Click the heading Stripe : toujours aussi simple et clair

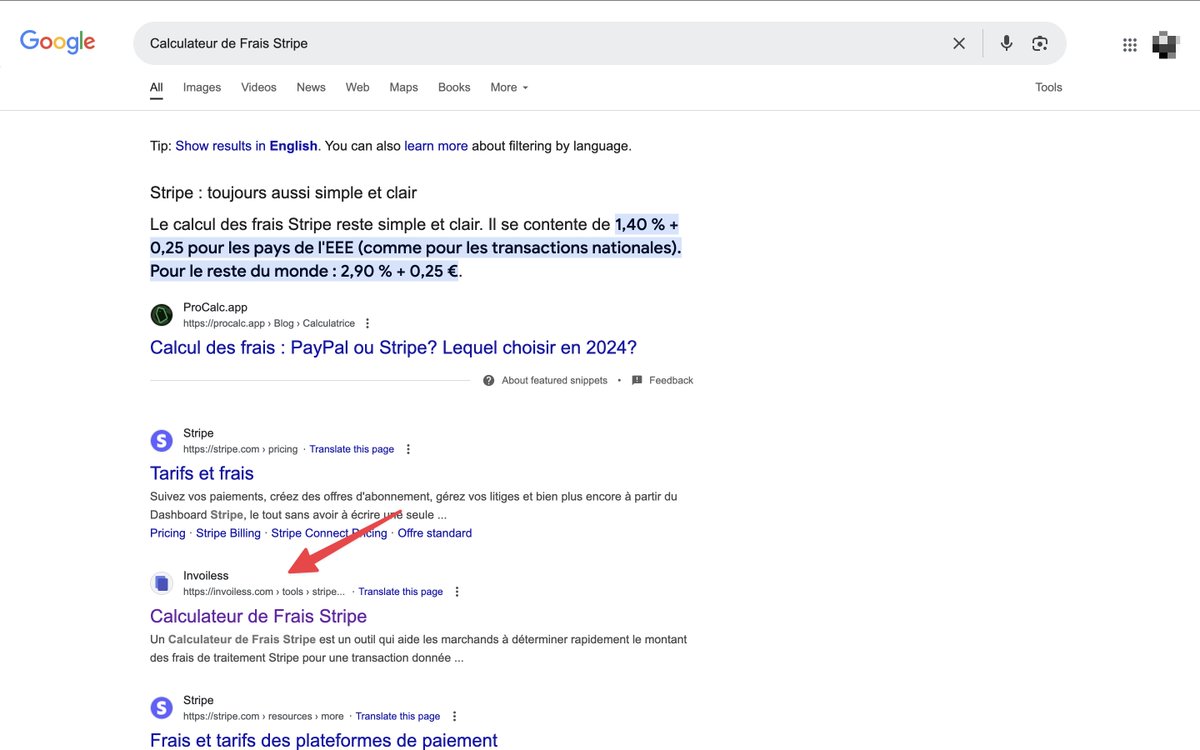click(283, 192)
